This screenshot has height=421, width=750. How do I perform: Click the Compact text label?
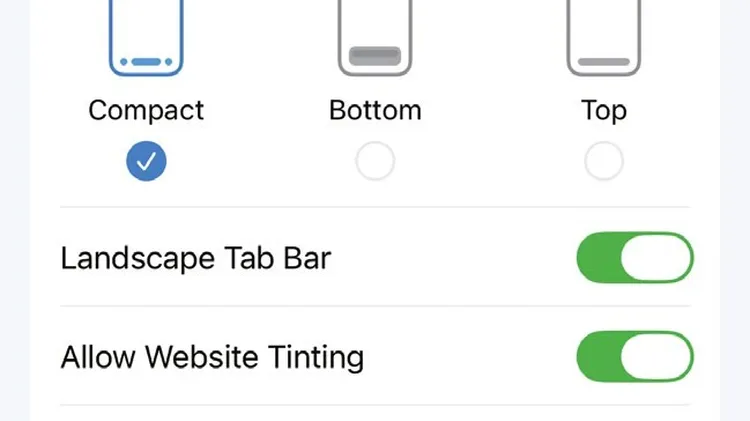pyautogui.click(x=146, y=111)
